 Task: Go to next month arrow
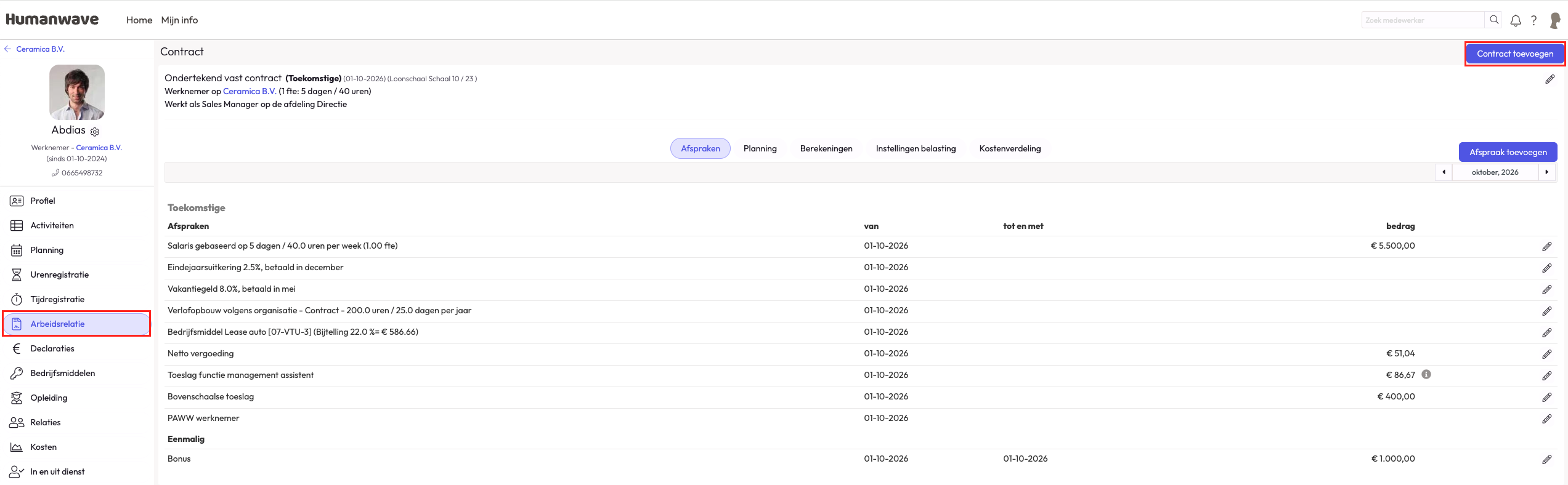coord(1546,172)
